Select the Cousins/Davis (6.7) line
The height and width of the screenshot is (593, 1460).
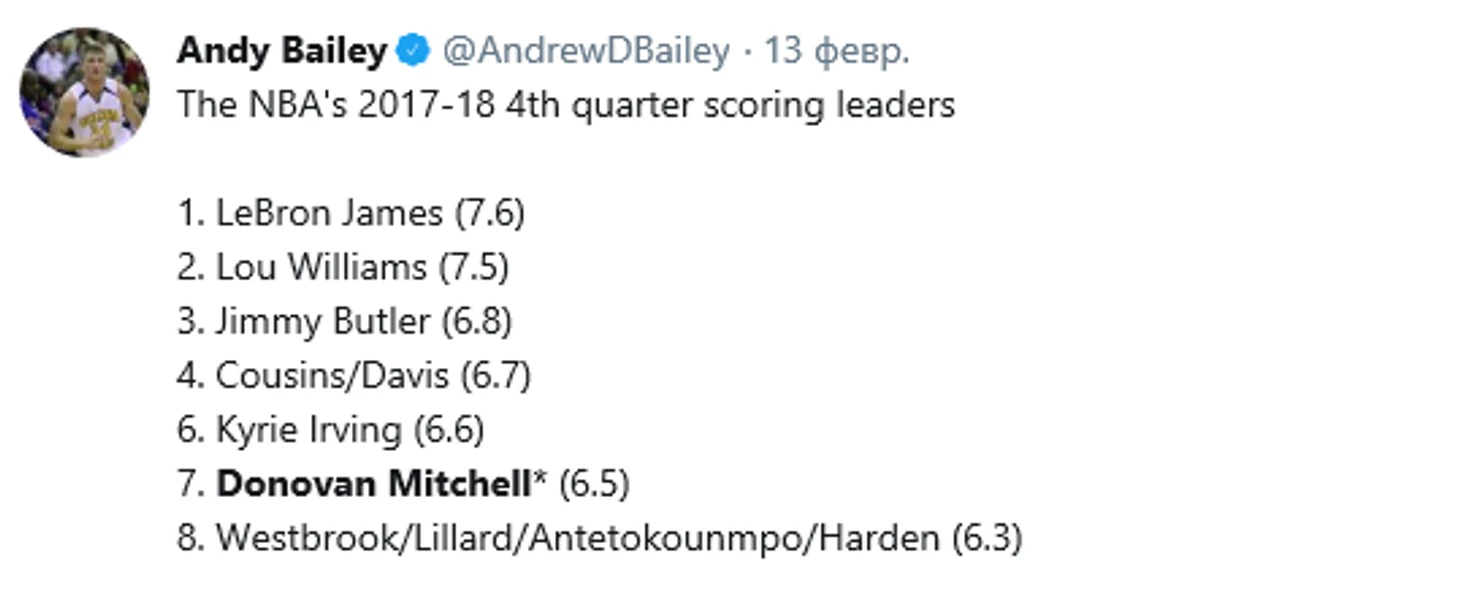(x=354, y=375)
